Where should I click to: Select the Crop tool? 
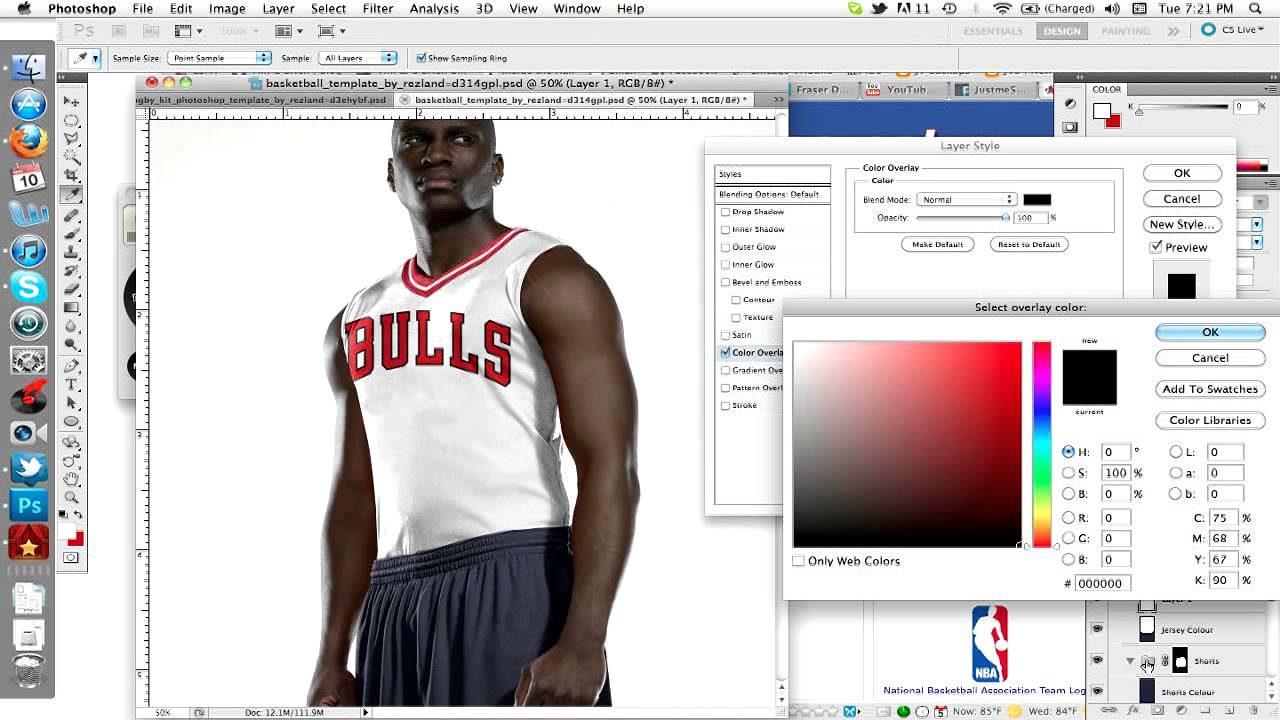pos(72,176)
